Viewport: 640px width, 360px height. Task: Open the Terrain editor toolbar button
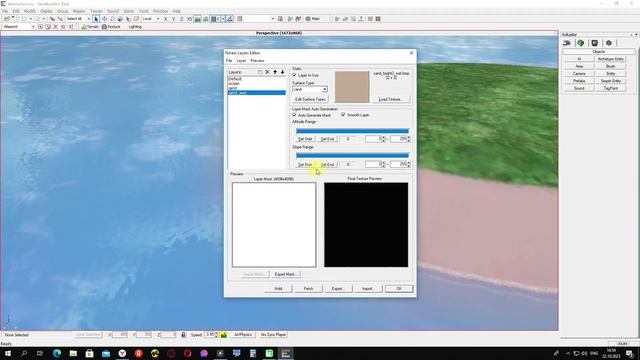90,27
